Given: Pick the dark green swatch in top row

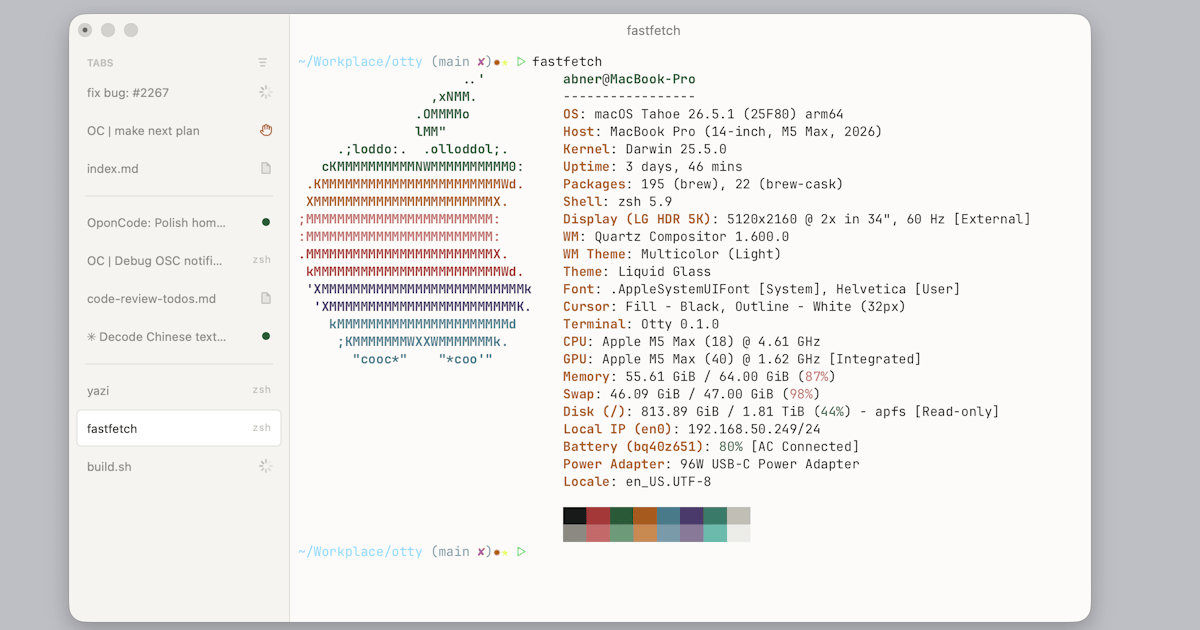Looking at the screenshot, I should pos(621,516).
